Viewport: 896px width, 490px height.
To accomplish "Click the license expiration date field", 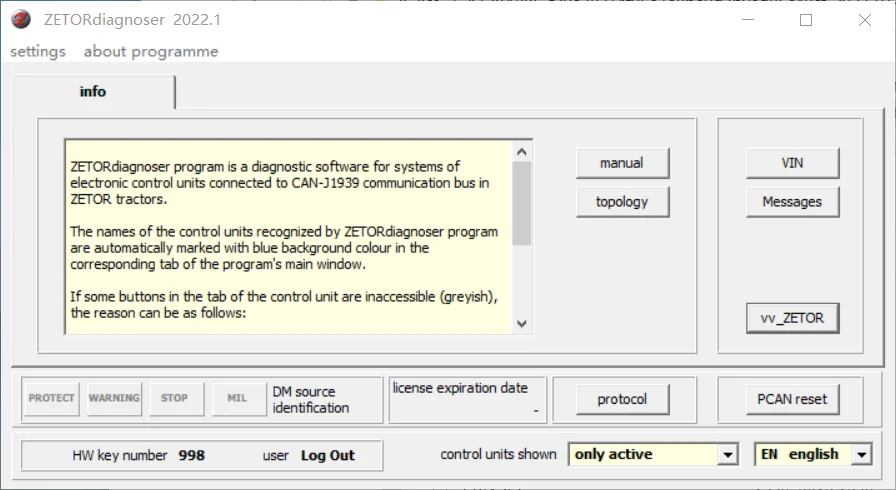I will coord(467,400).
